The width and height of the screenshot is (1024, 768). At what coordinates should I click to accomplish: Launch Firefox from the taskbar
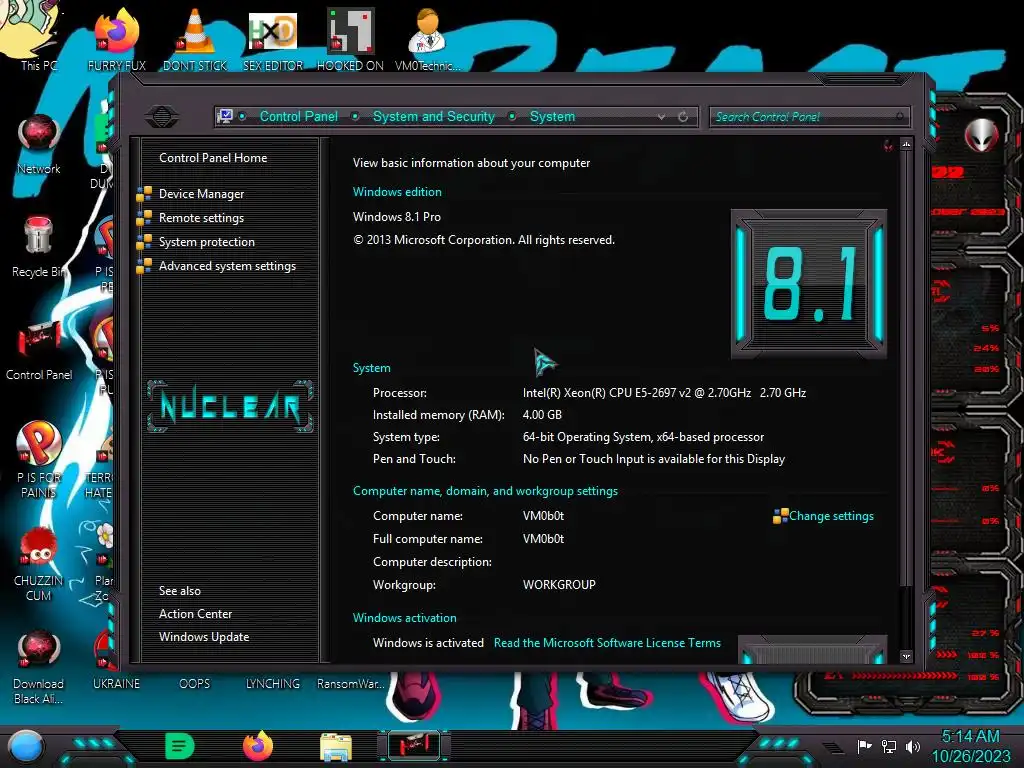click(x=257, y=746)
